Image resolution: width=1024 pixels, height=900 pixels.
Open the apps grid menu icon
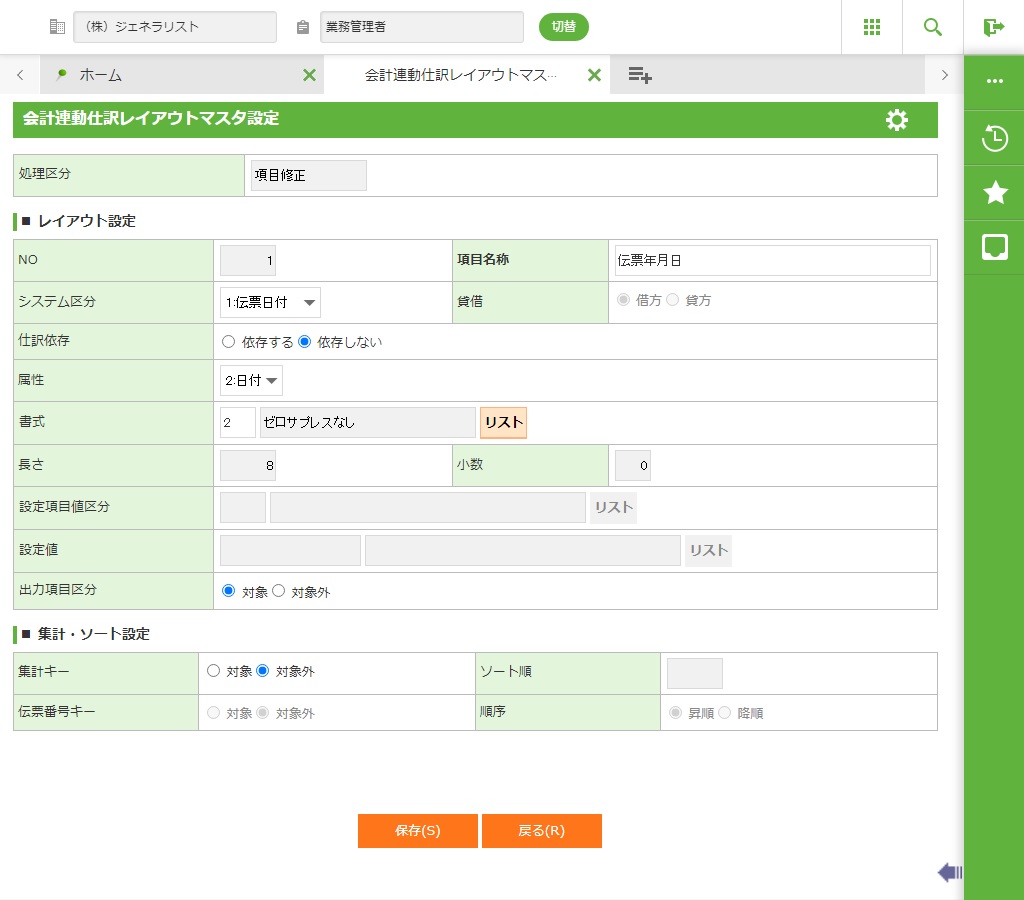pos(872,27)
